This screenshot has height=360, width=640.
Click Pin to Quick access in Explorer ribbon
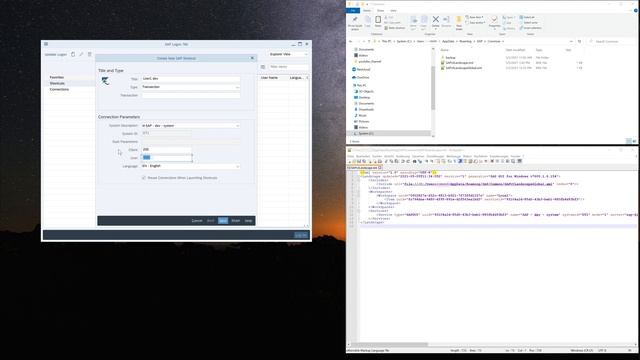click(x=355, y=22)
